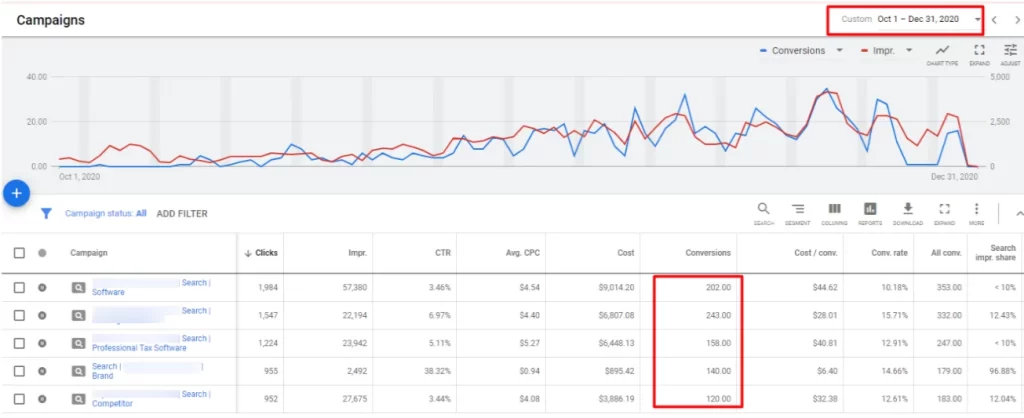Open the Reports icon
Screen dimensions: 1024x418
pyautogui.click(x=870, y=212)
